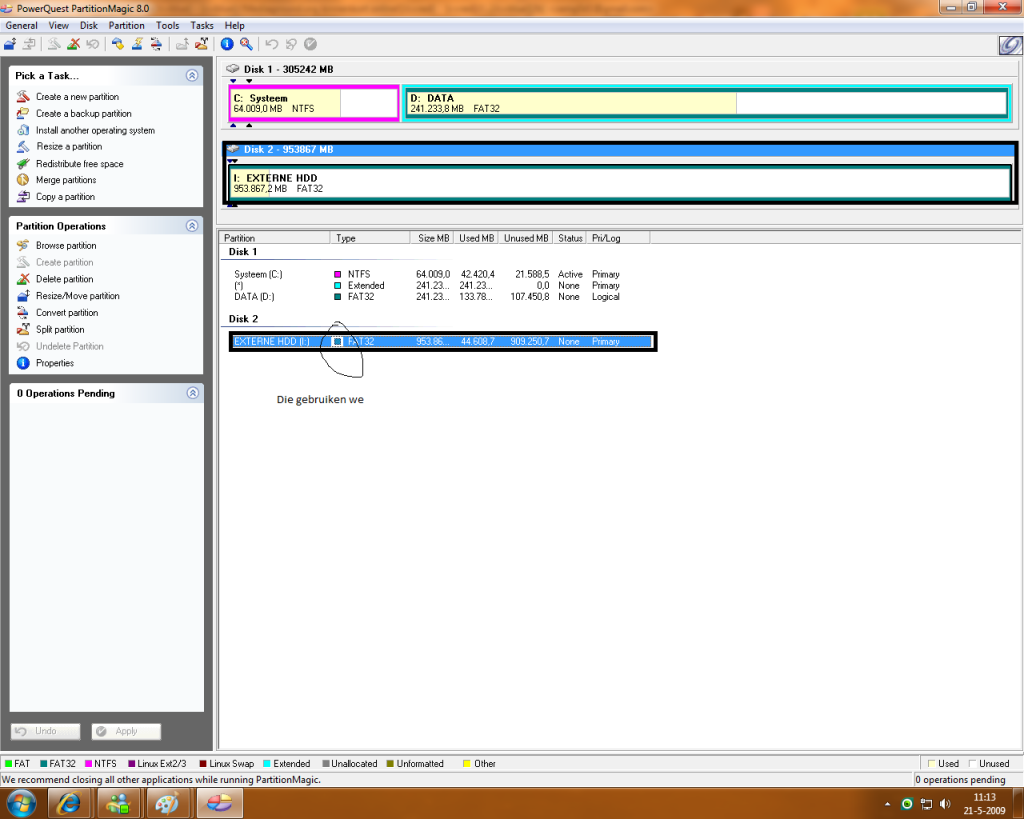Choose Delete partition in Partition Operations
Screen dimensions: 1024x819
(65, 279)
